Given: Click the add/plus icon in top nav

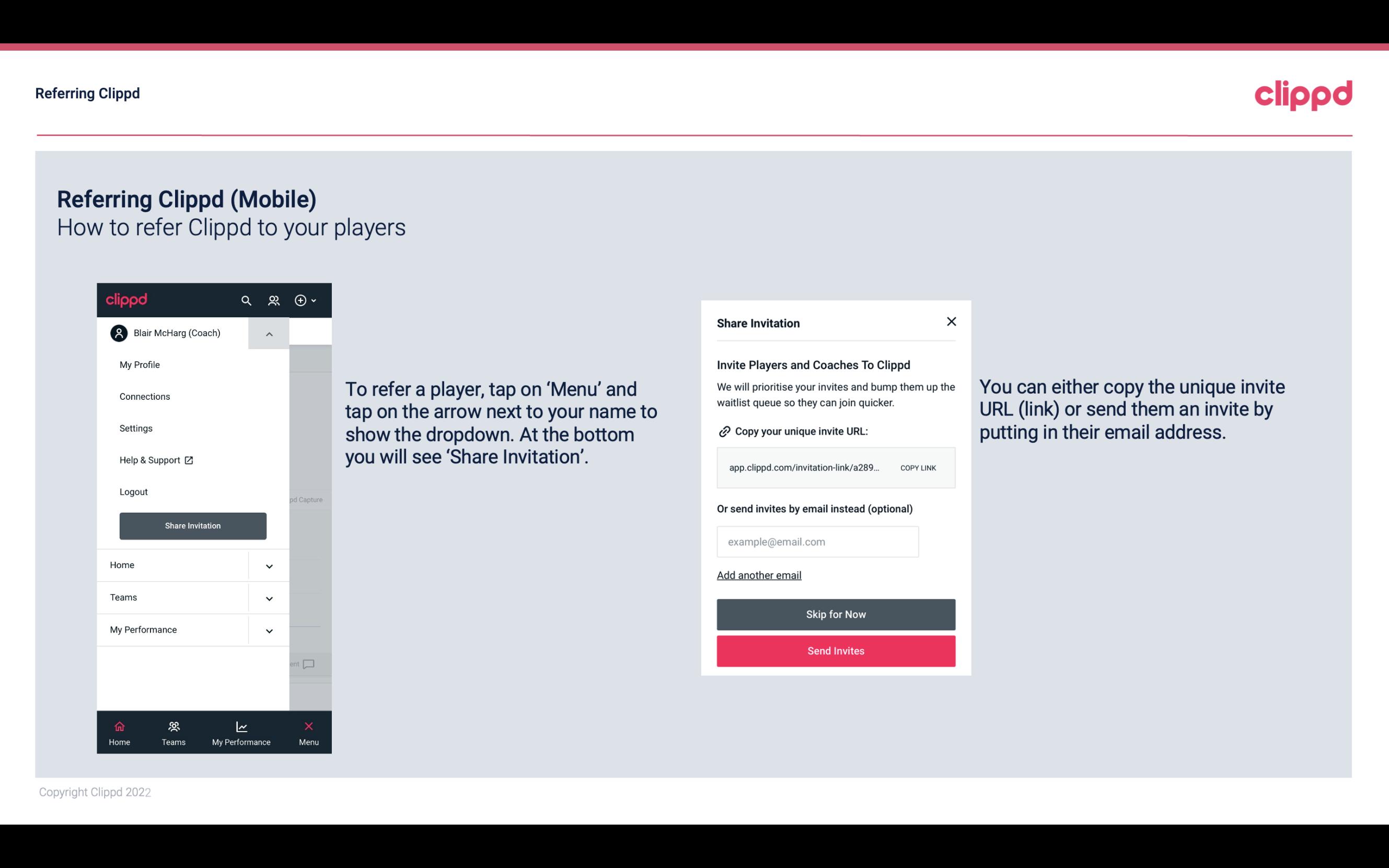Looking at the screenshot, I should (301, 300).
